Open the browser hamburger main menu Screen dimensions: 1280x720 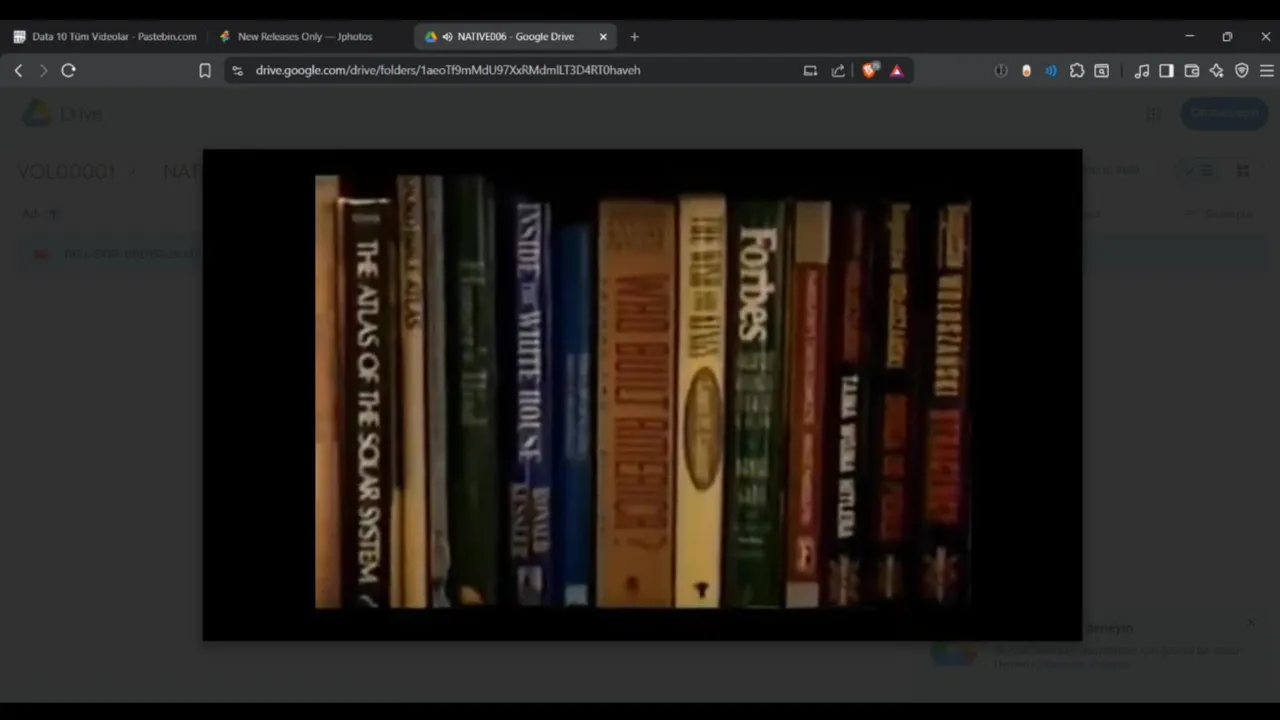pos(1266,70)
